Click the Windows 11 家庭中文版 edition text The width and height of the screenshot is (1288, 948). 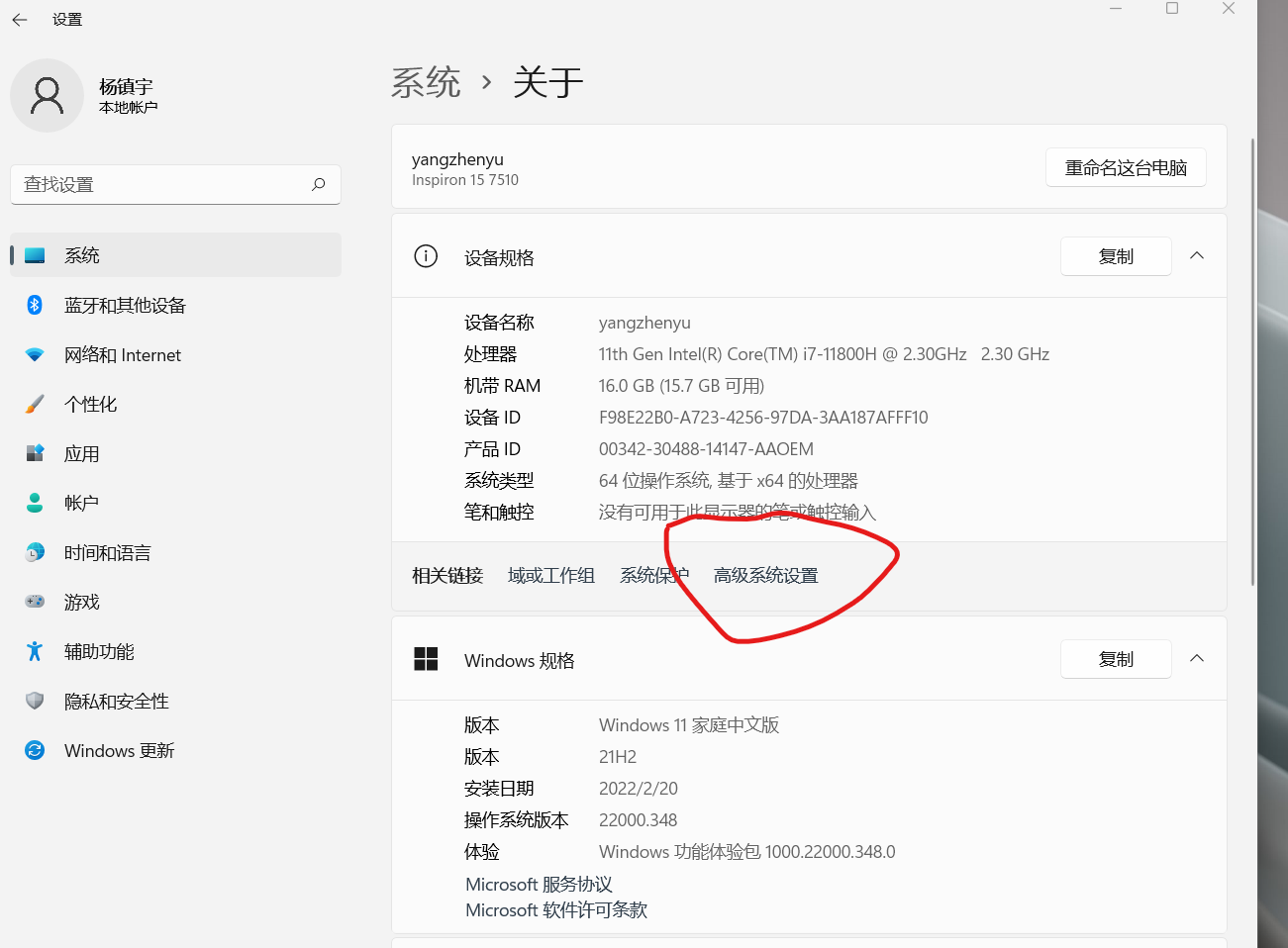coord(689,724)
